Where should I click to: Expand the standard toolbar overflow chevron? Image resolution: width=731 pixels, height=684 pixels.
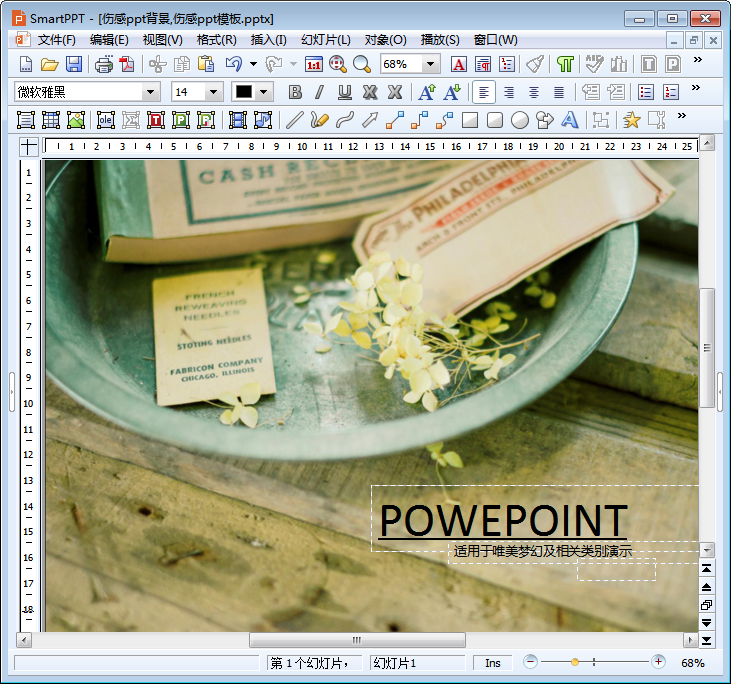(697, 59)
